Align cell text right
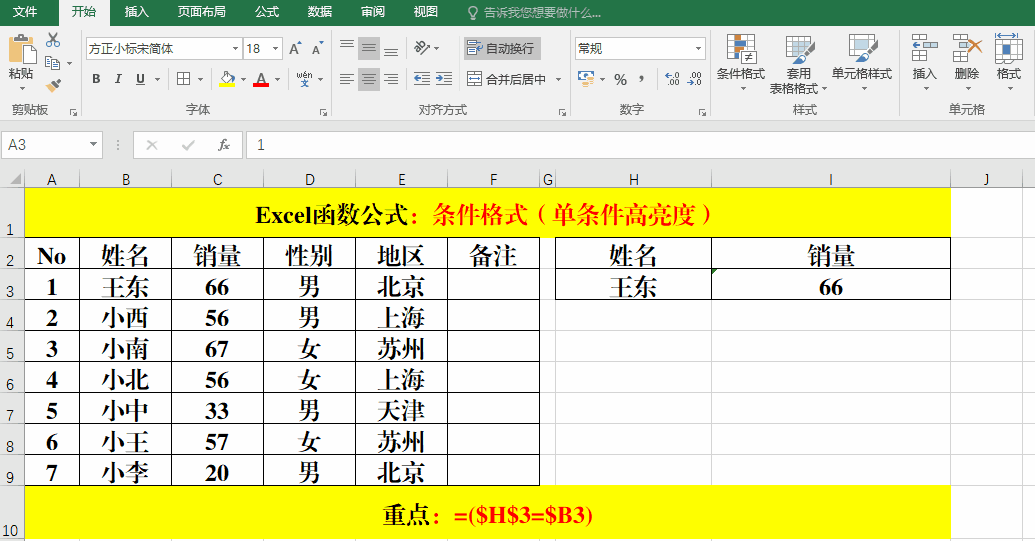The width and height of the screenshot is (1035, 541). (391, 79)
